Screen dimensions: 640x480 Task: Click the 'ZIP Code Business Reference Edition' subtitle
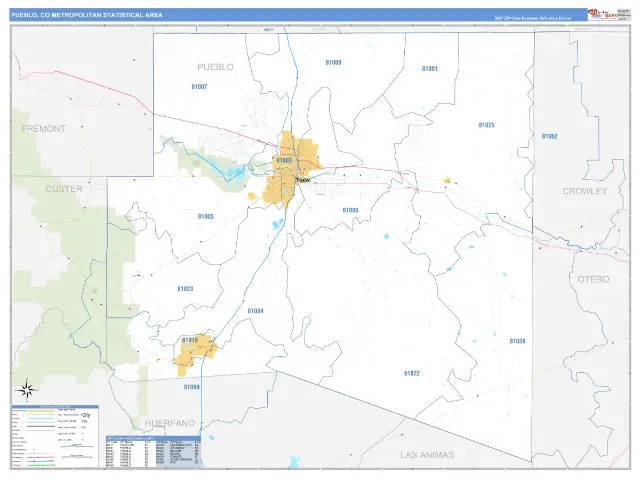pyautogui.click(x=533, y=18)
